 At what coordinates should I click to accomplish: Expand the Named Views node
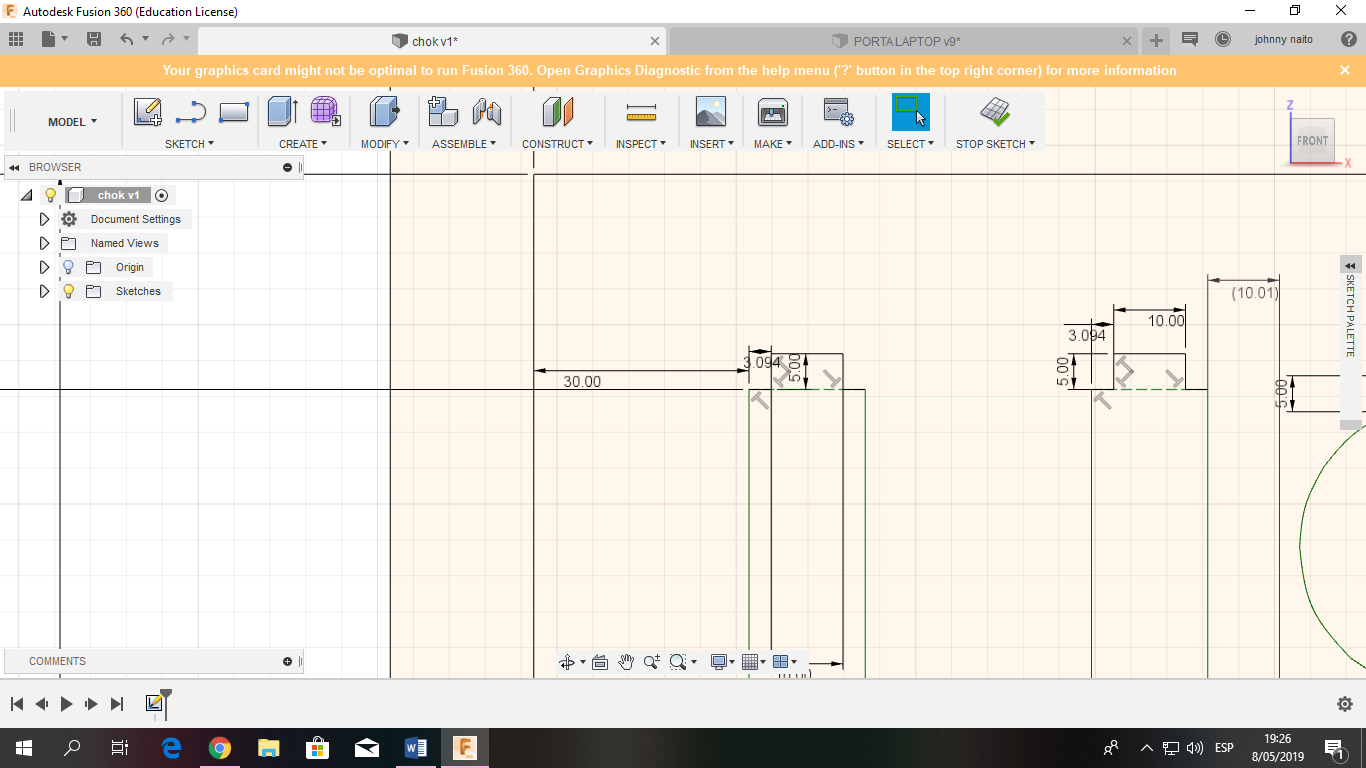click(44, 243)
